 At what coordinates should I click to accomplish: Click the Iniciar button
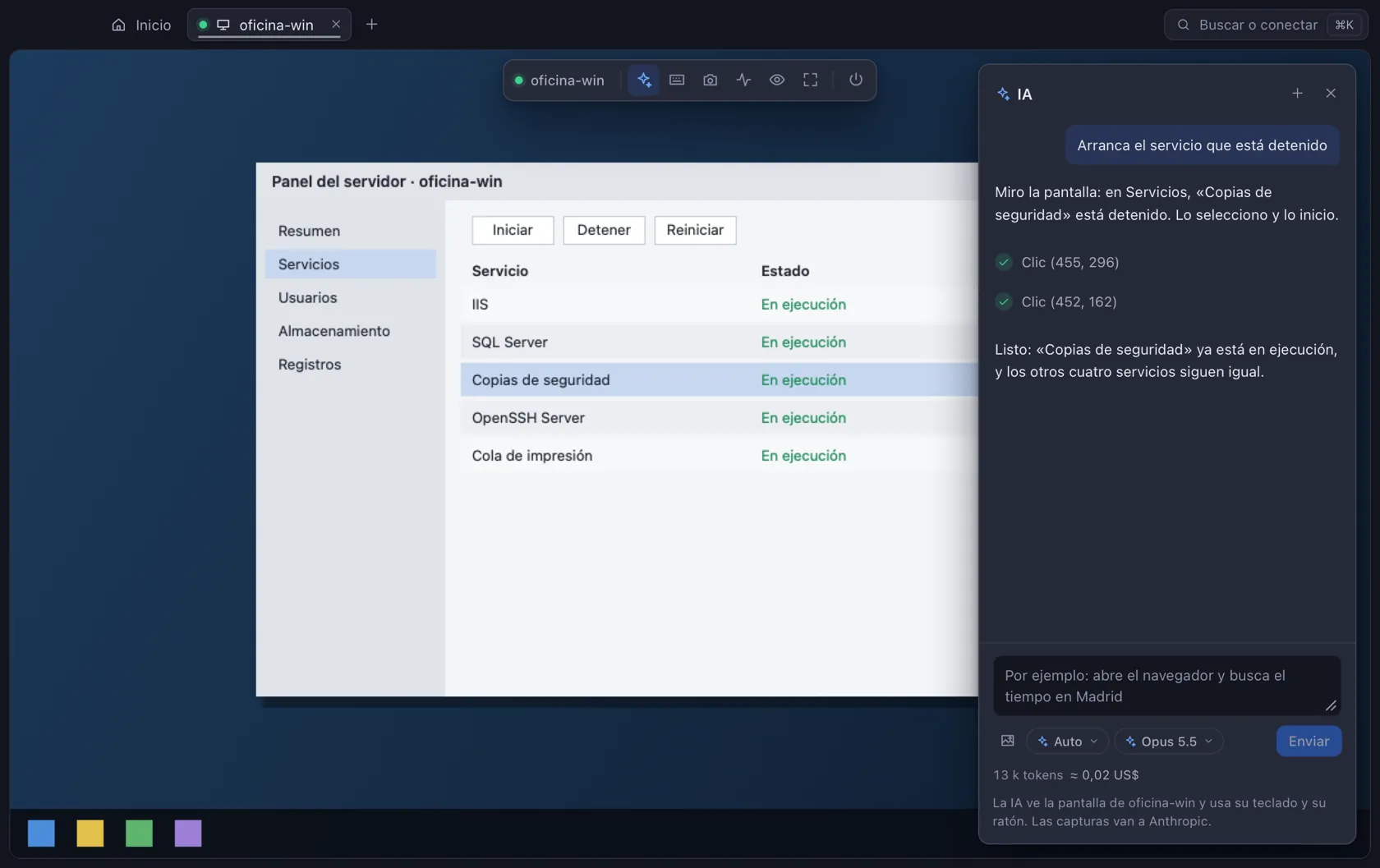pos(513,230)
